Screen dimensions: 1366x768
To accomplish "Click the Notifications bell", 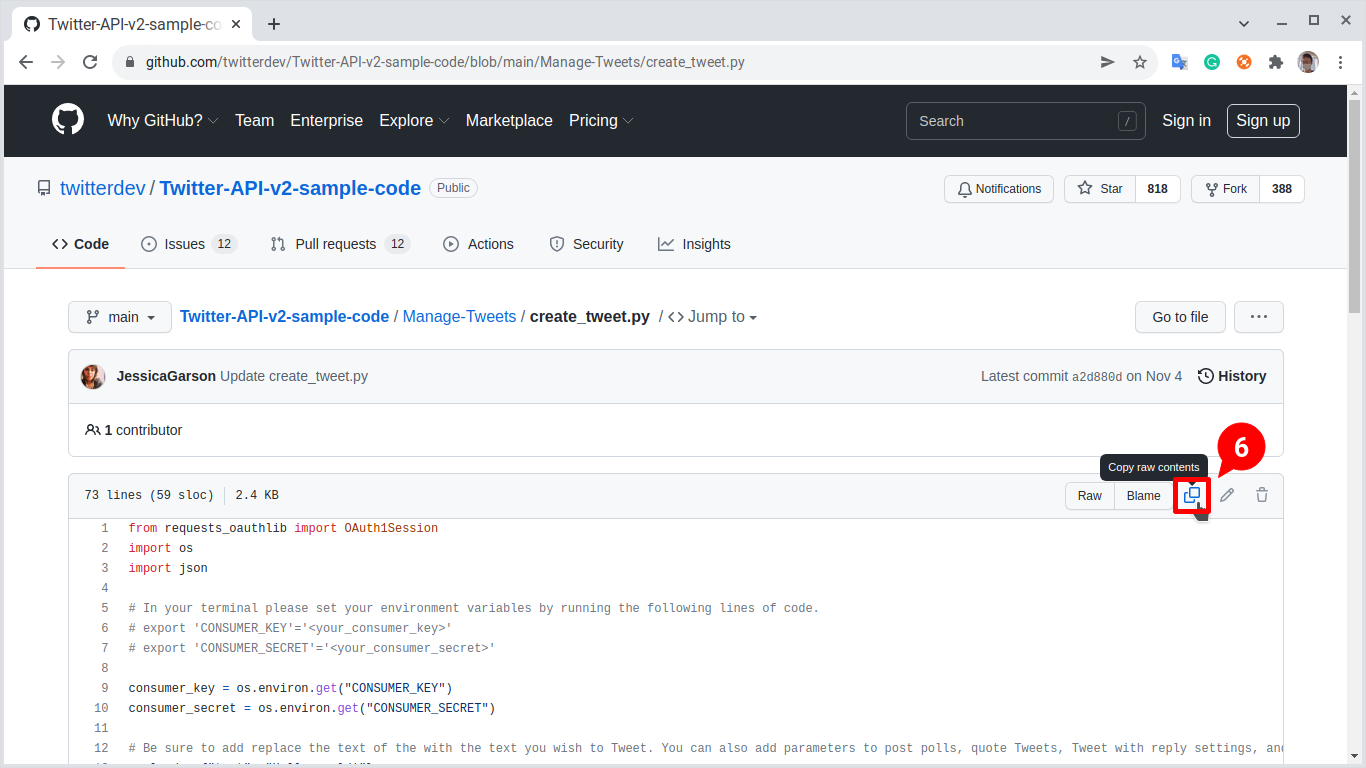I will [x=998, y=188].
